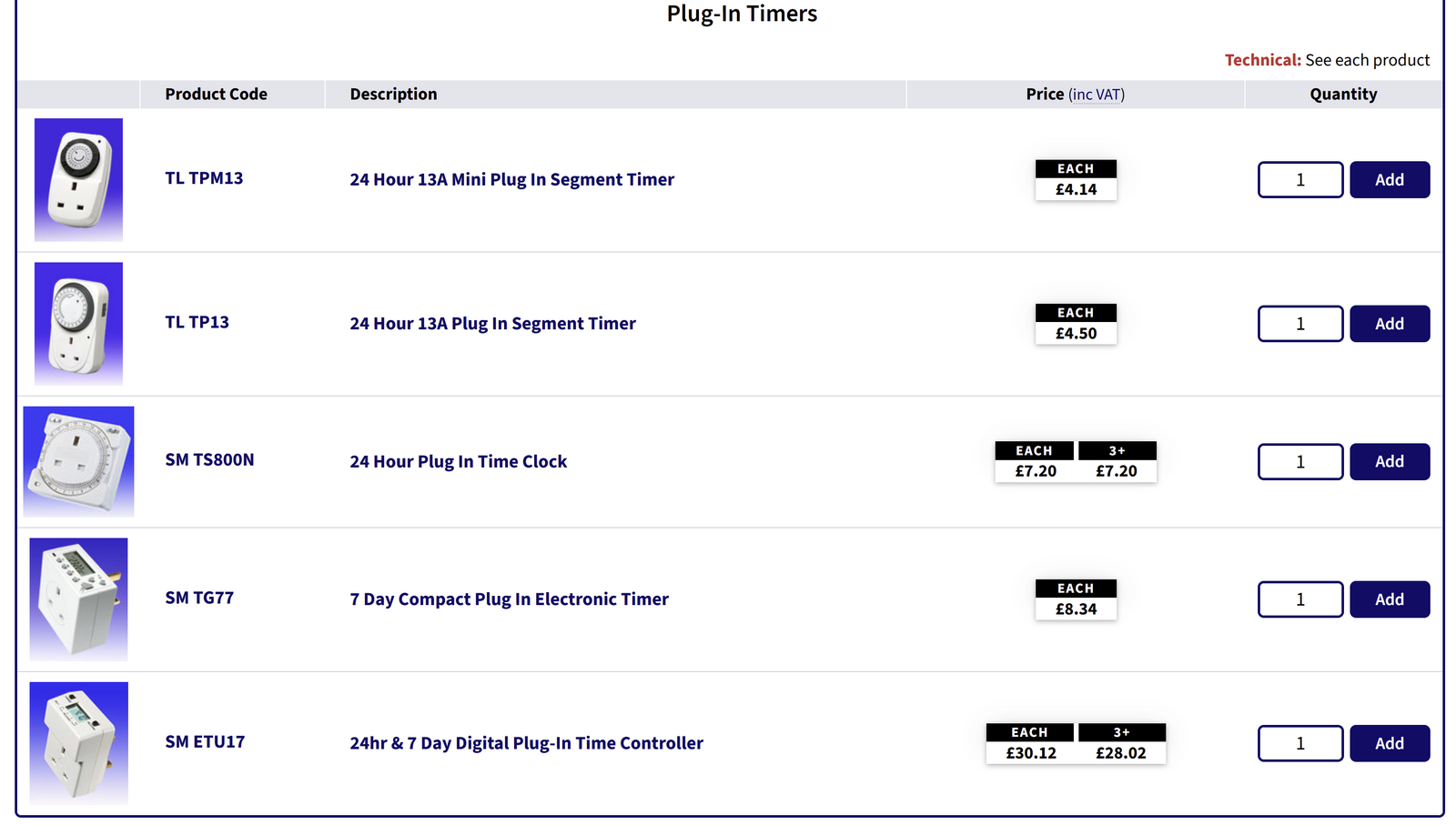Open the SM ETU17 time controller image
Screen dimensions: 1456x825
pyautogui.click(x=78, y=742)
